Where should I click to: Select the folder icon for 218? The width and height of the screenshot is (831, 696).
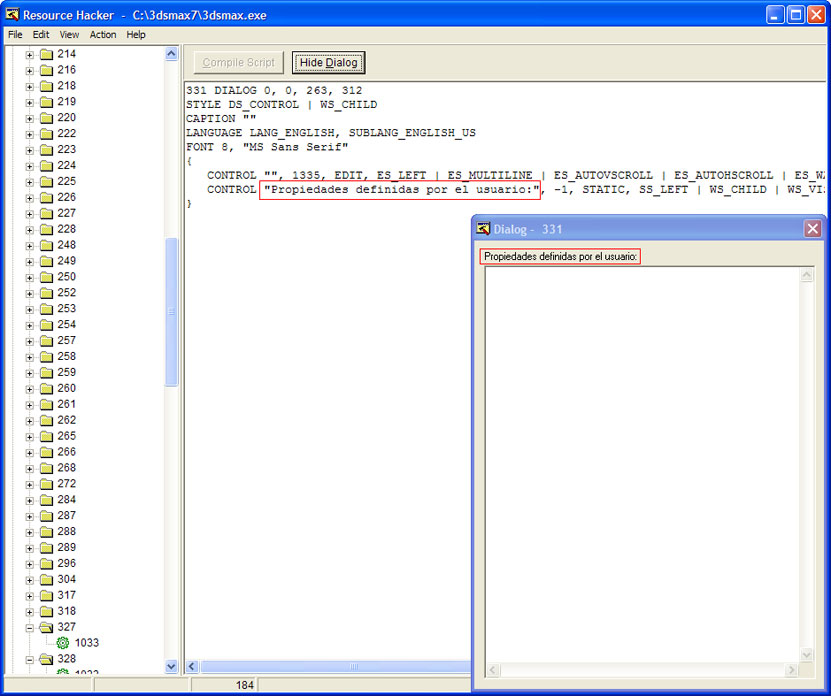[47, 86]
